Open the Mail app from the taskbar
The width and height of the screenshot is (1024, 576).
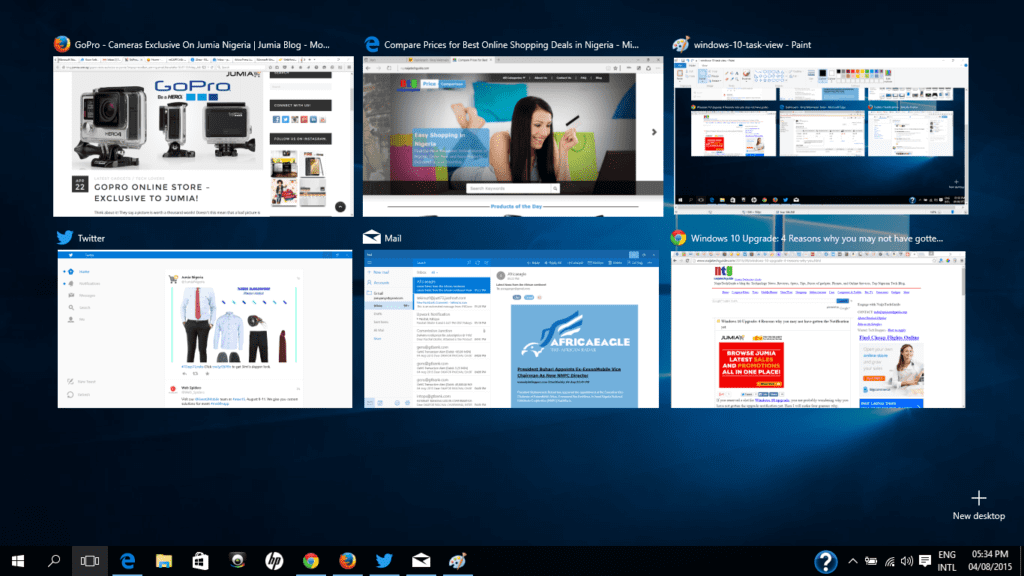pos(421,561)
